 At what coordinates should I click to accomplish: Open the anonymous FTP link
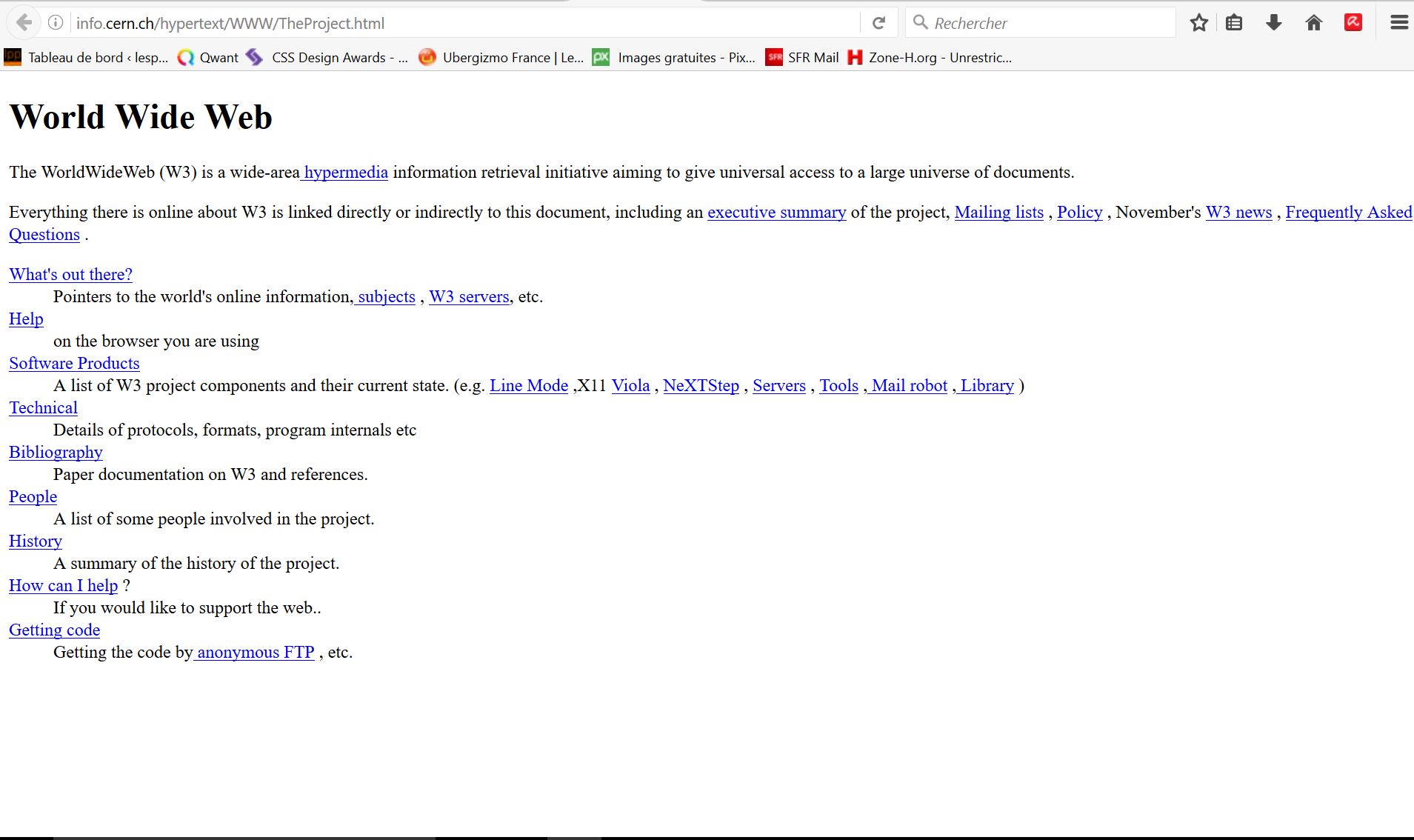point(256,652)
